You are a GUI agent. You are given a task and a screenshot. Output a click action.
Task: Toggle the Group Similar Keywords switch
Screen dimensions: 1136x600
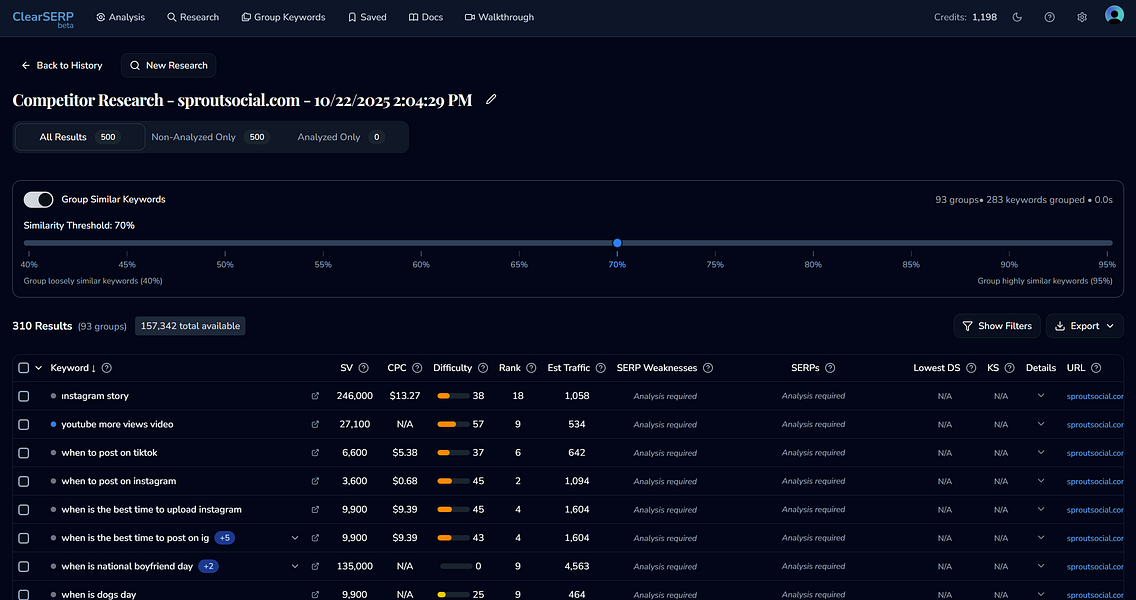tap(38, 199)
